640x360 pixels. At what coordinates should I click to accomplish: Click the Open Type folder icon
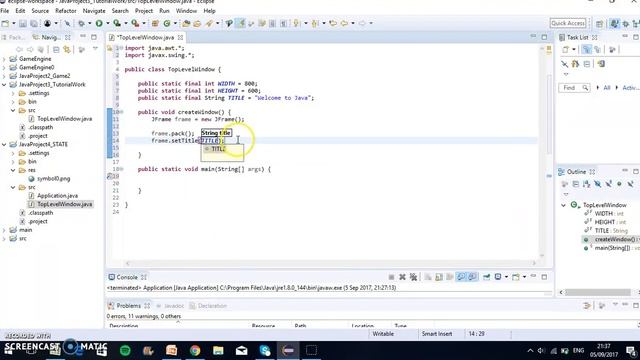[x=186, y=24]
